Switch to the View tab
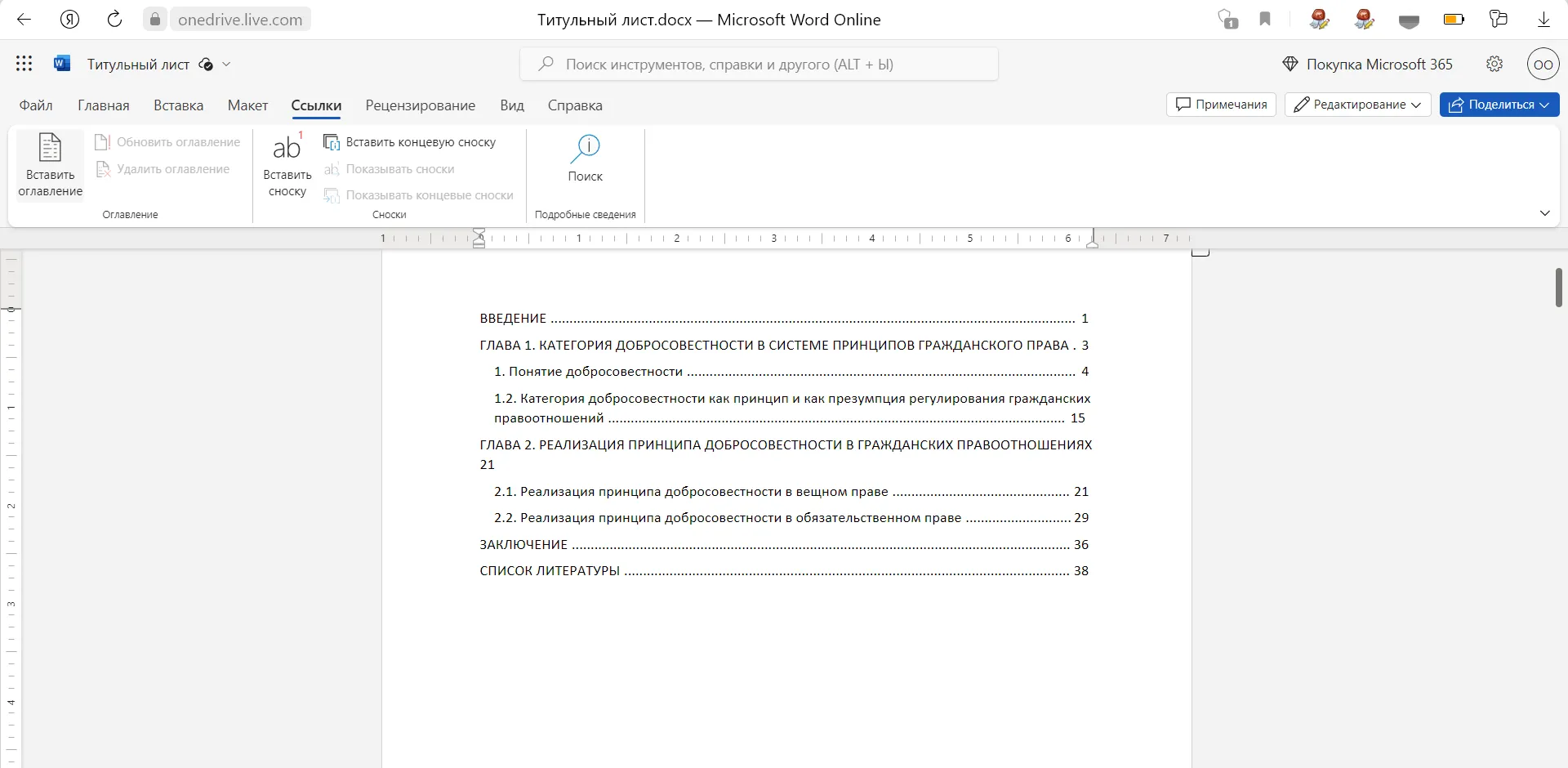This screenshot has height=768, width=1568. (512, 105)
